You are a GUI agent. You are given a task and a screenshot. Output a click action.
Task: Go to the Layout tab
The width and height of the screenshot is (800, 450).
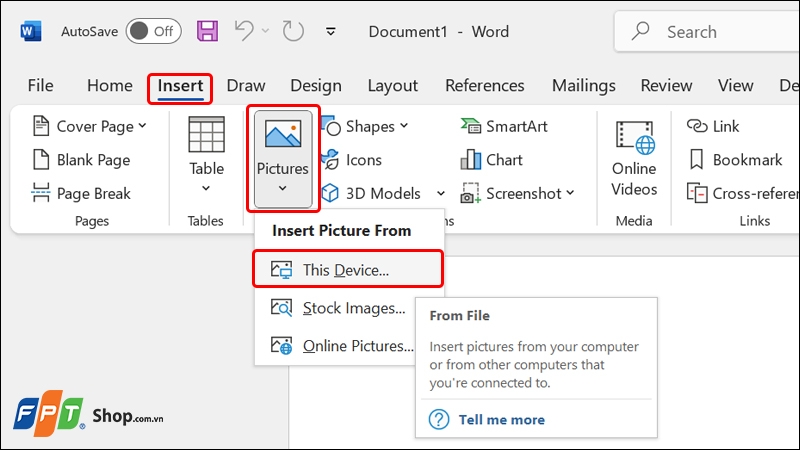pyautogui.click(x=393, y=86)
